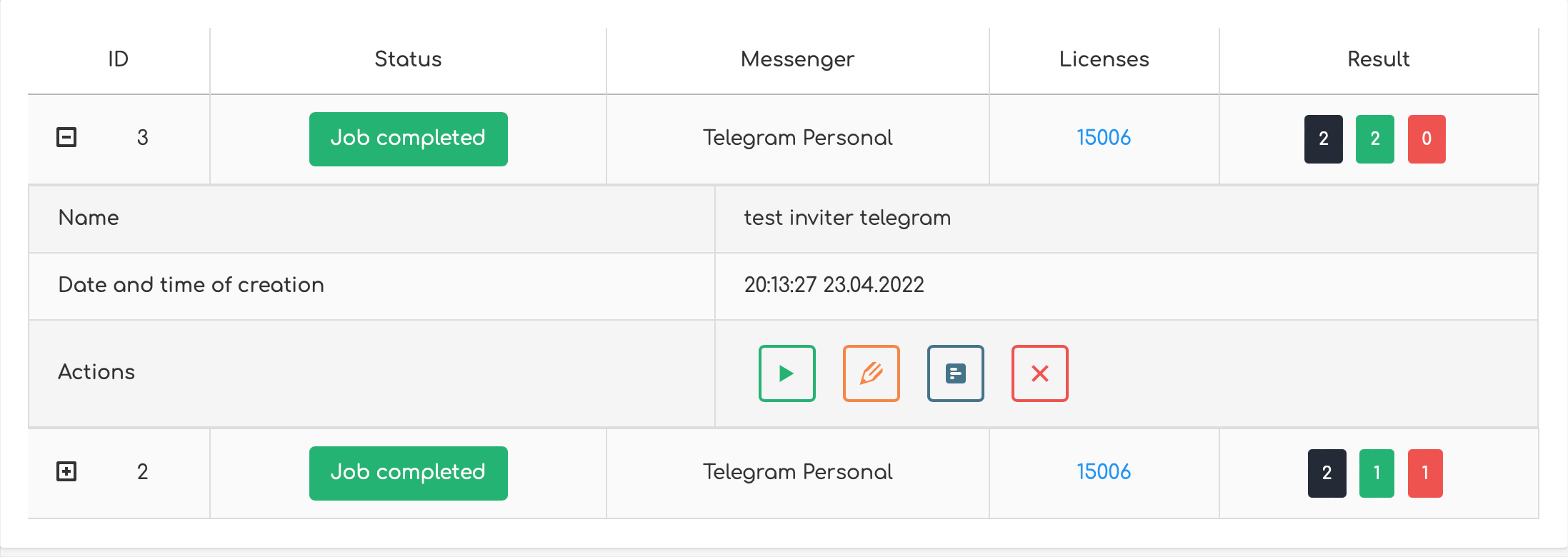The height and width of the screenshot is (557, 1568).
Task: Click the Messenger column header
Action: [x=797, y=59]
